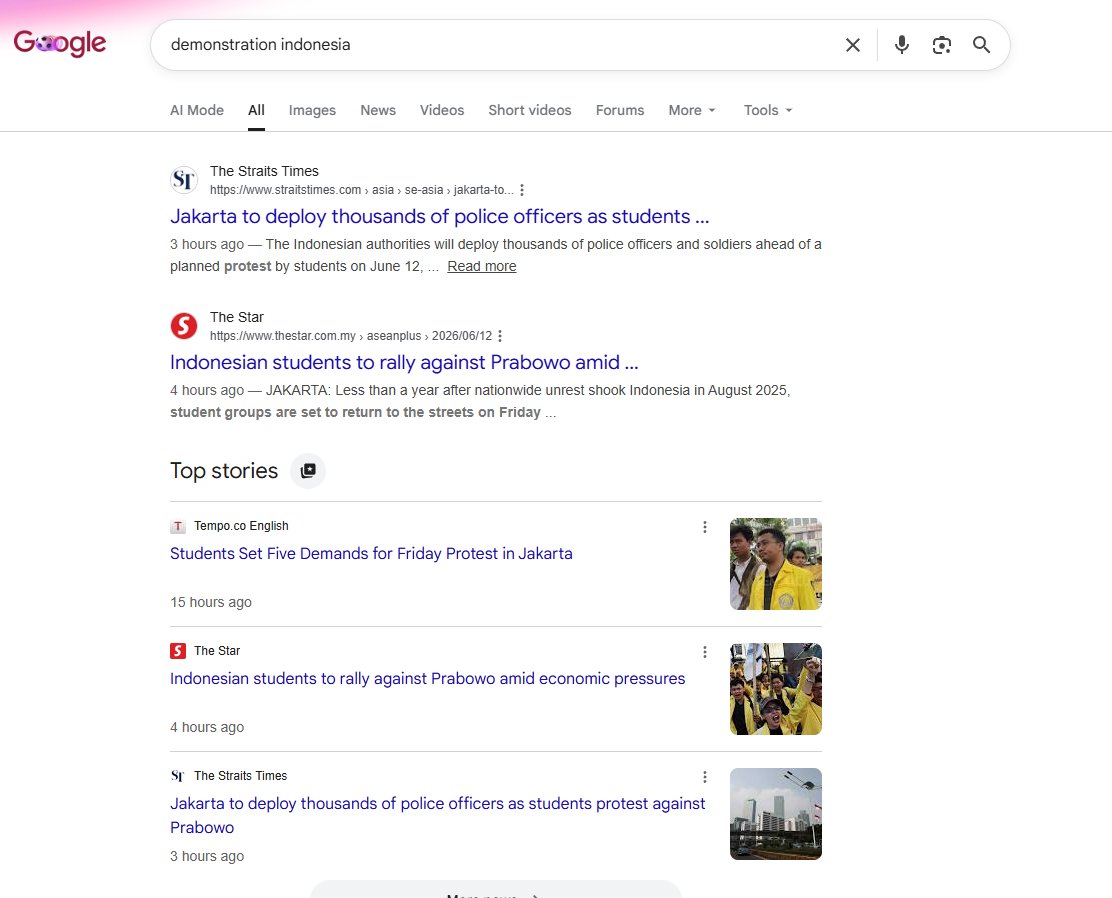Viewport: 1112px width, 898px height.
Task: Click the thestar.com.my breadcrumb URL
Action: point(350,336)
